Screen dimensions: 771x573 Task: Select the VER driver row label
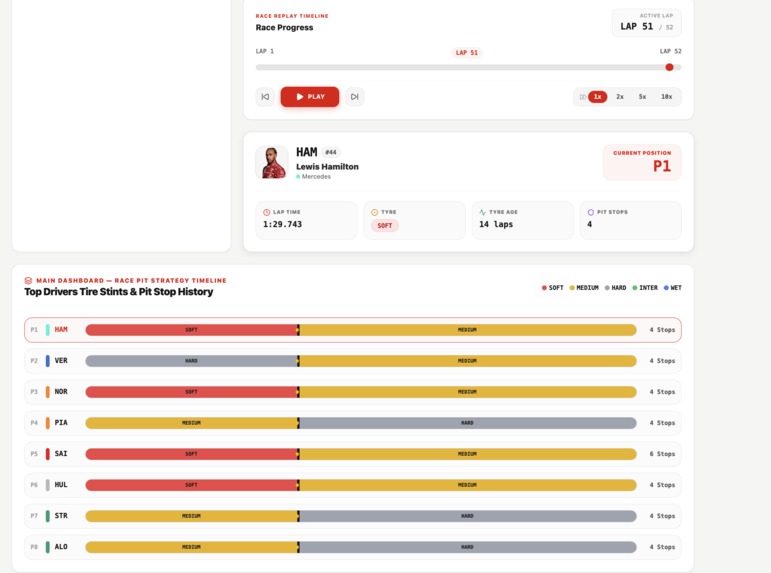pos(61,361)
